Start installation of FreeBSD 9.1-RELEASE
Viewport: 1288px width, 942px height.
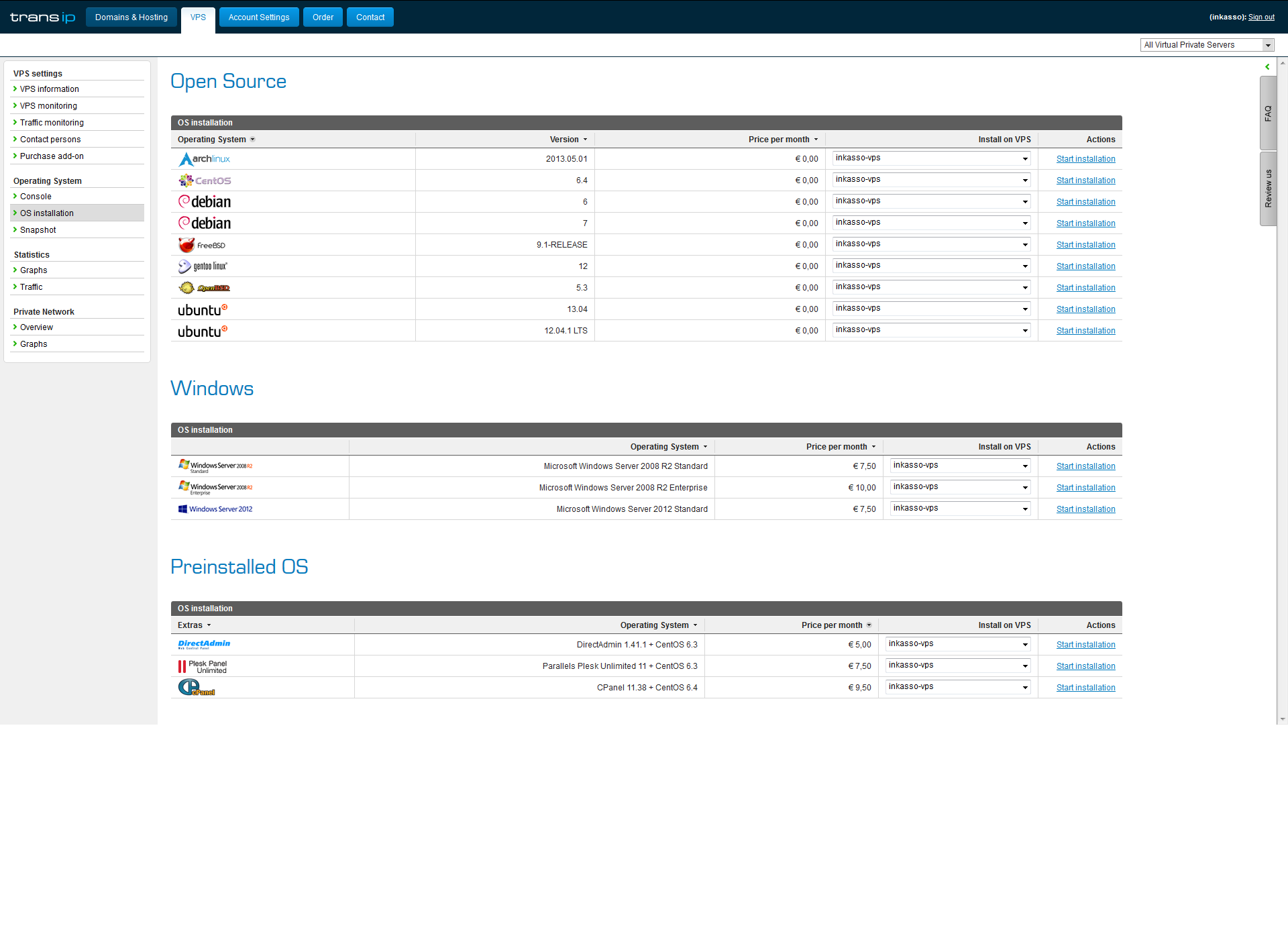(1085, 245)
